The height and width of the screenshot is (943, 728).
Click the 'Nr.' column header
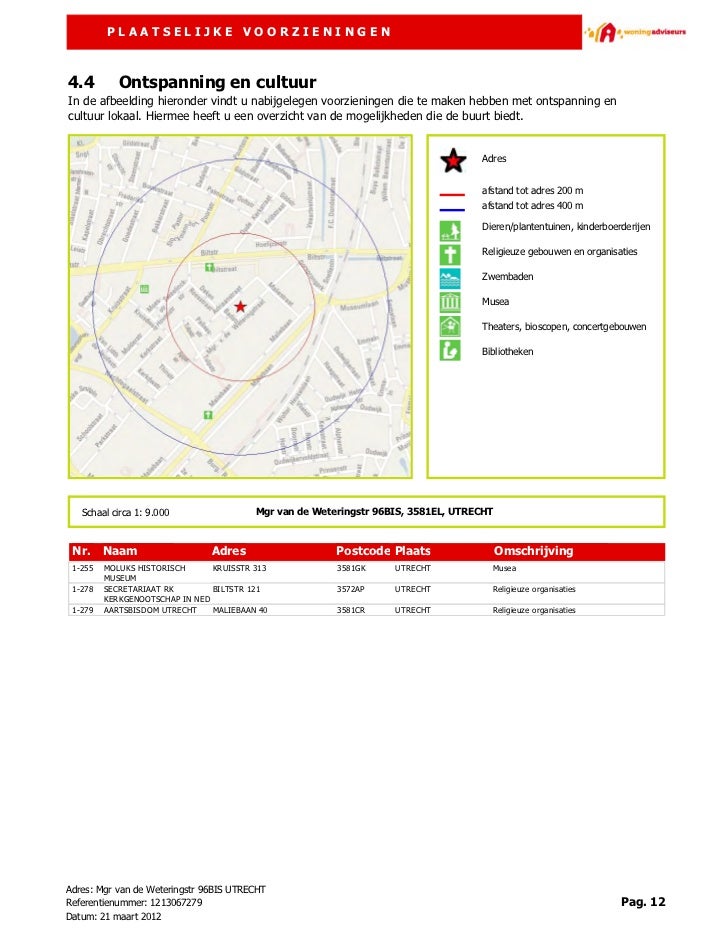(x=81, y=551)
